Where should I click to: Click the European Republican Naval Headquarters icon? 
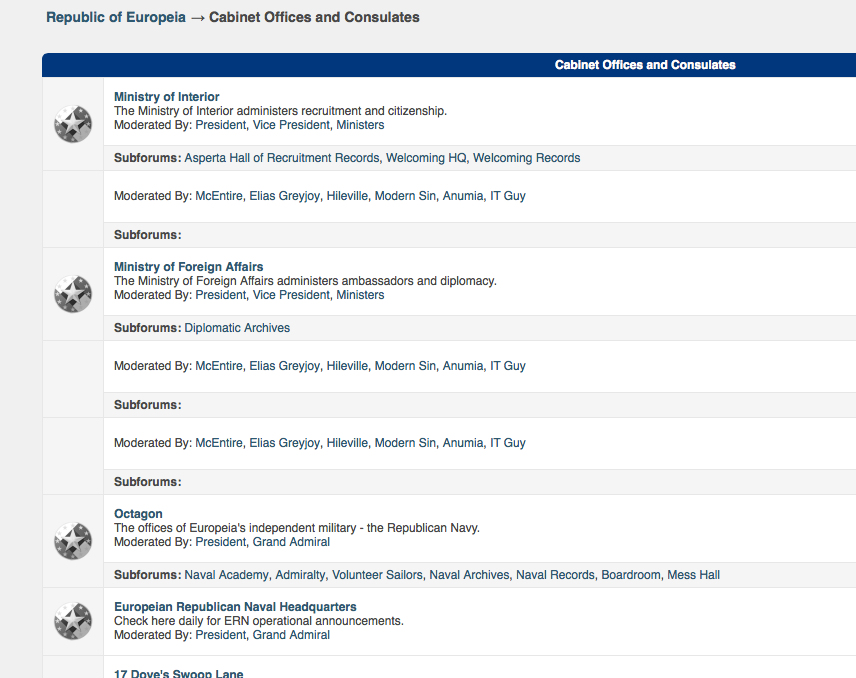[x=73, y=621]
